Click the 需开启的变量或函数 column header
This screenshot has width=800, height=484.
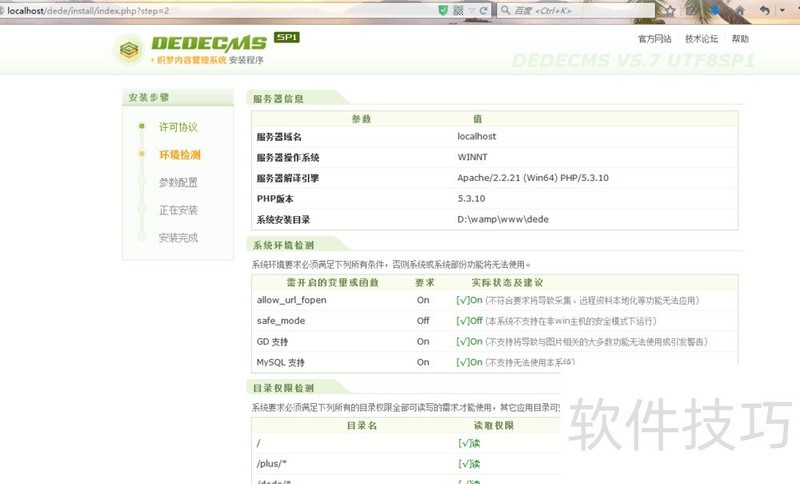(x=333, y=283)
